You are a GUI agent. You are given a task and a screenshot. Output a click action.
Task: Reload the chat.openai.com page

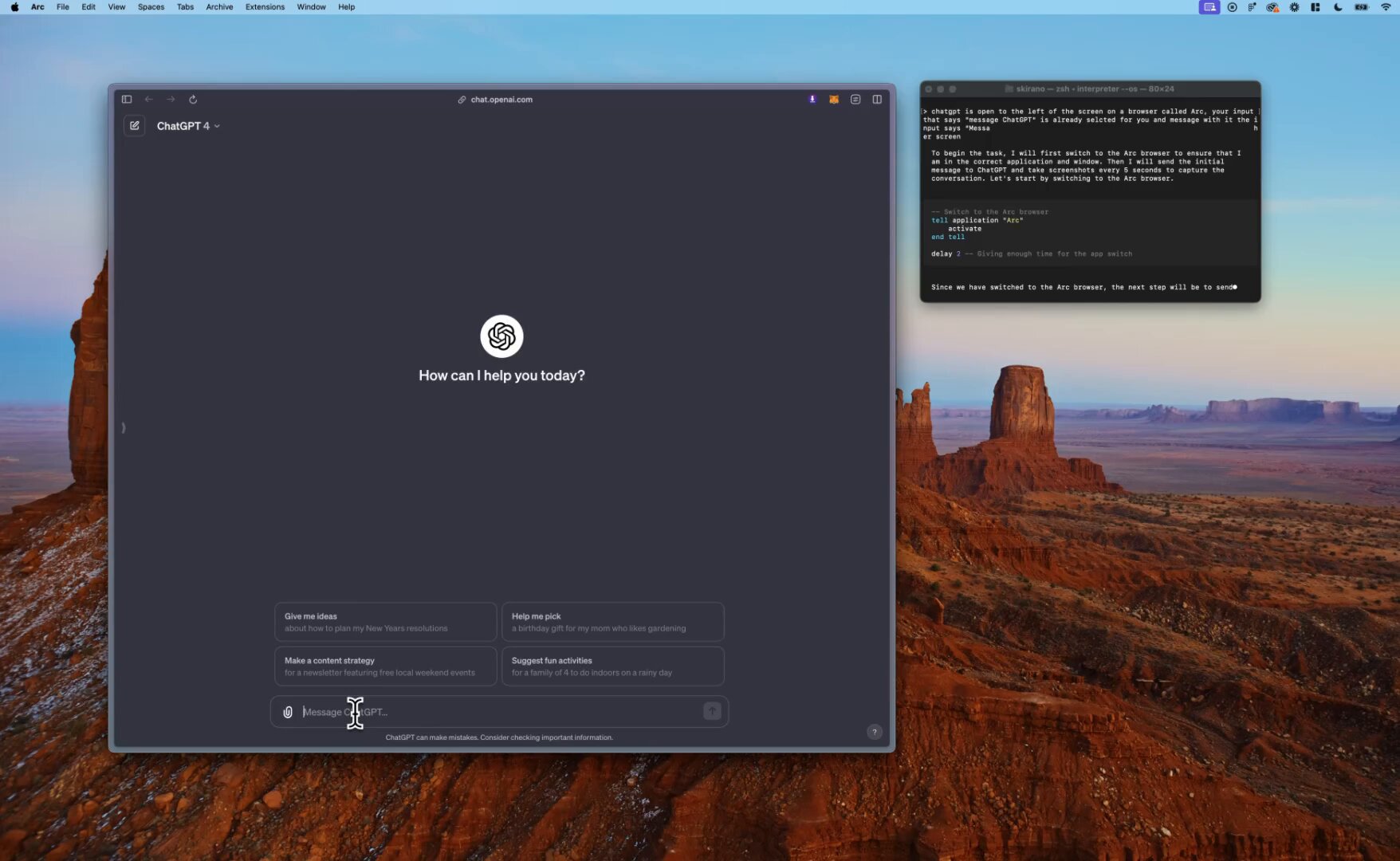coord(193,100)
